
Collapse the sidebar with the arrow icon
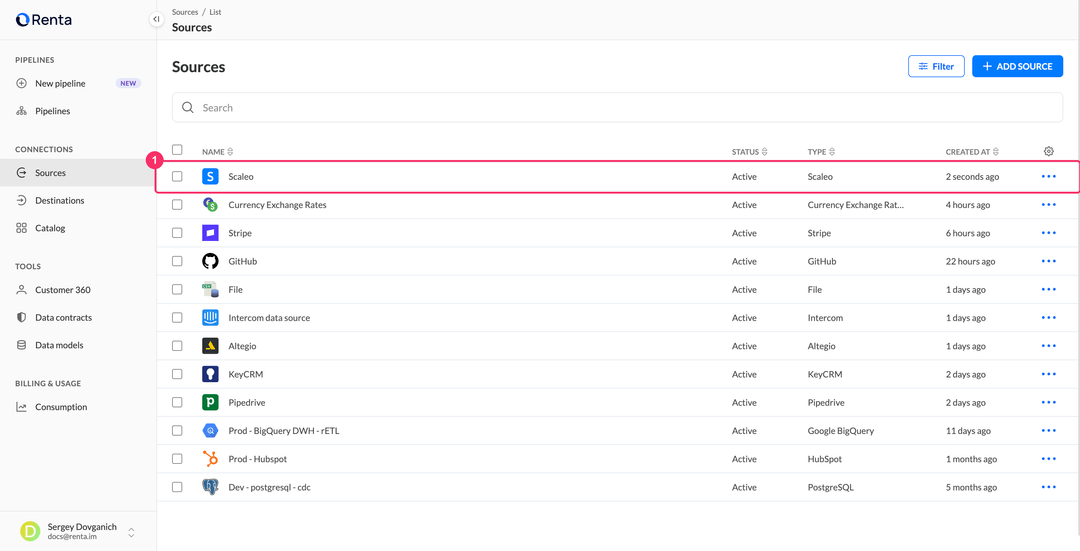pos(156,19)
